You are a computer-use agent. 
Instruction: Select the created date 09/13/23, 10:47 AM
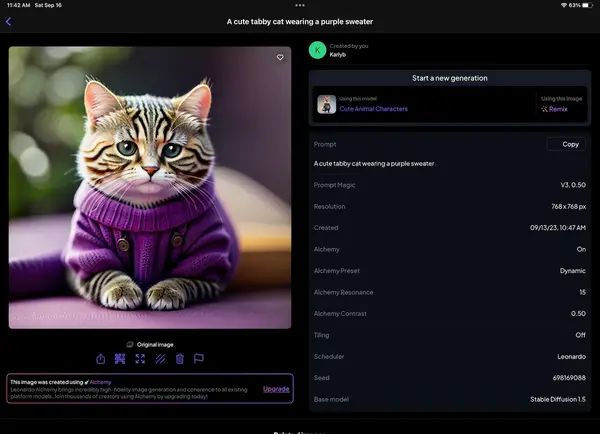click(558, 228)
